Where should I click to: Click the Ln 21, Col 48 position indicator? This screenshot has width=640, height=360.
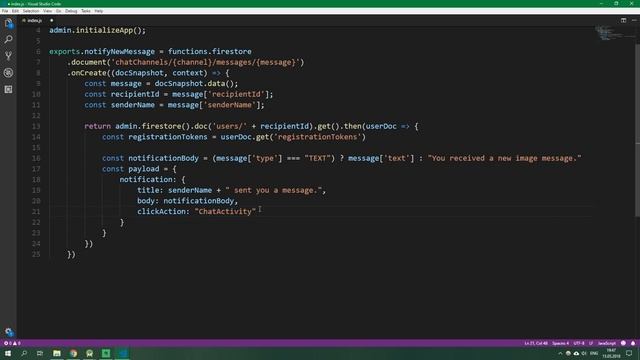click(536, 343)
